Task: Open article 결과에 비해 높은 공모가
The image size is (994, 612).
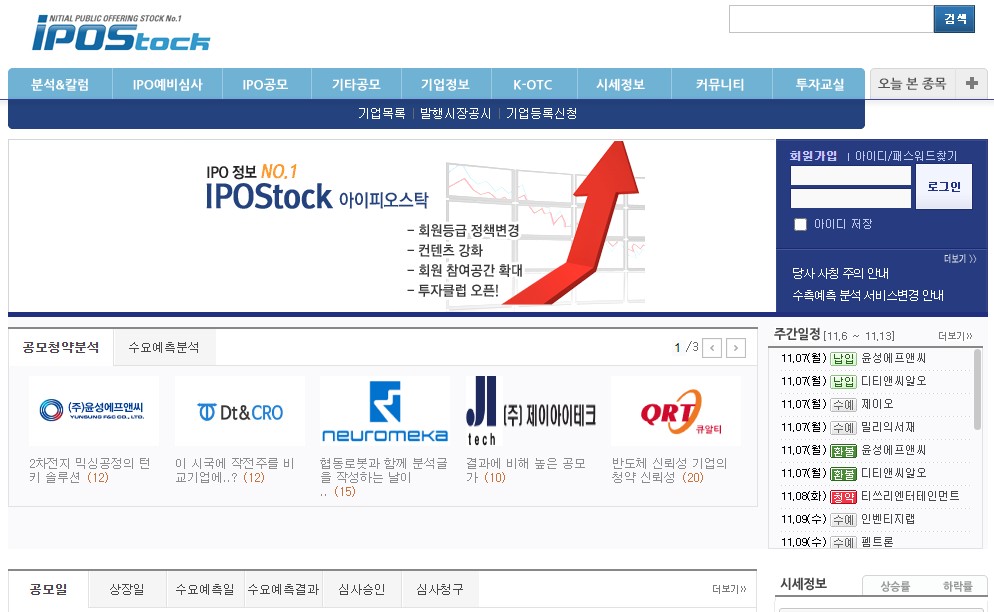Action: [526, 471]
